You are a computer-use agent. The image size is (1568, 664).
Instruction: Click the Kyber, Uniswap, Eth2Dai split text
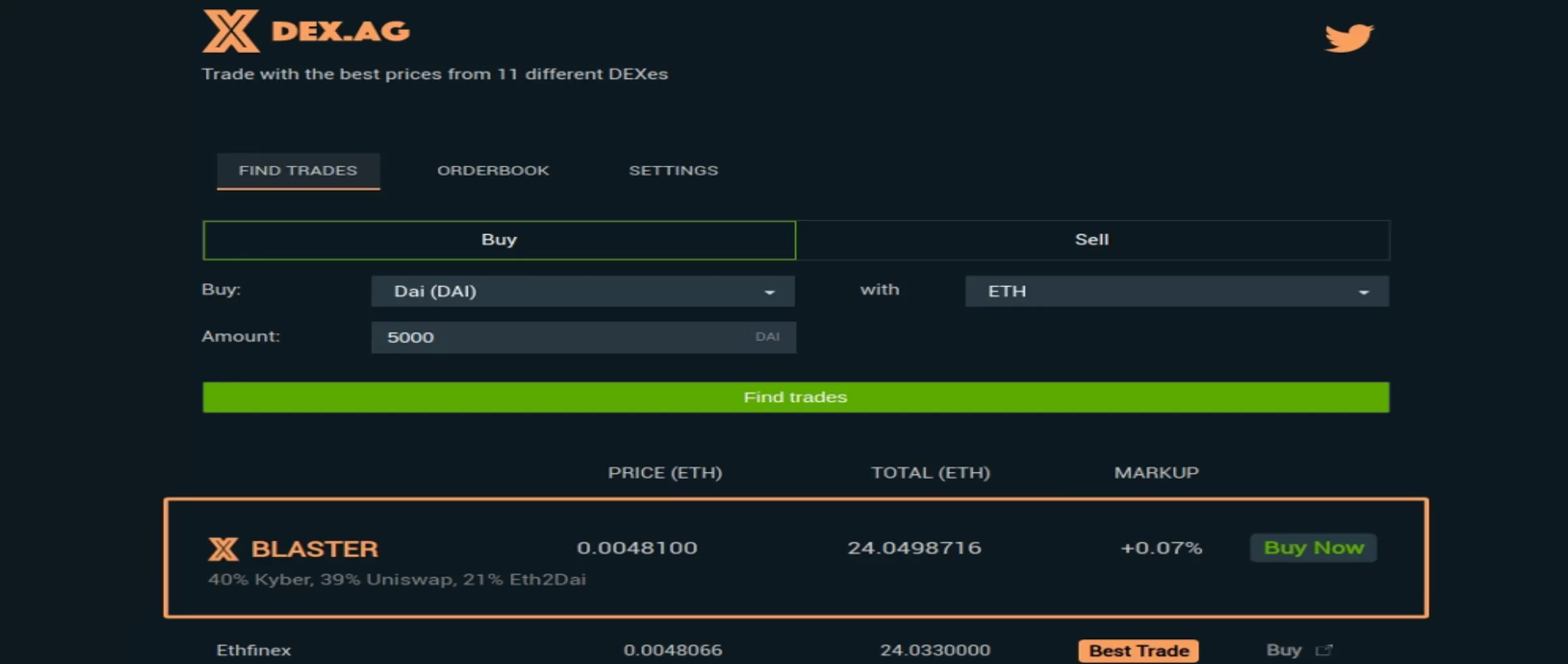(397, 580)
